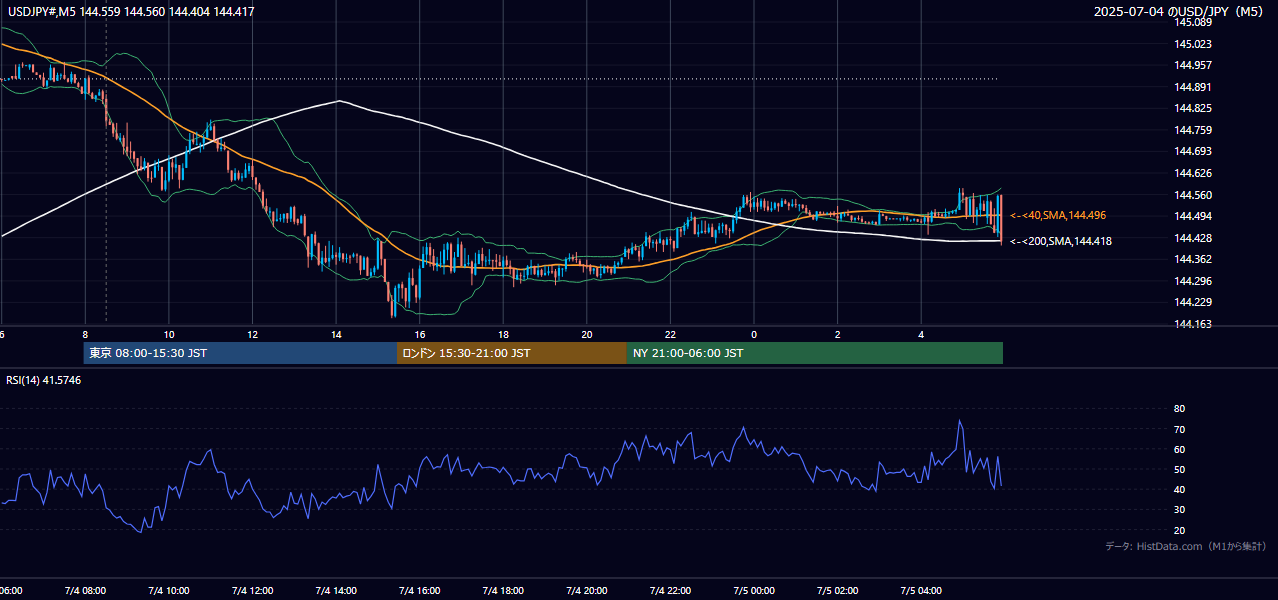Click price axis value 145.089

click(1192, 22)
